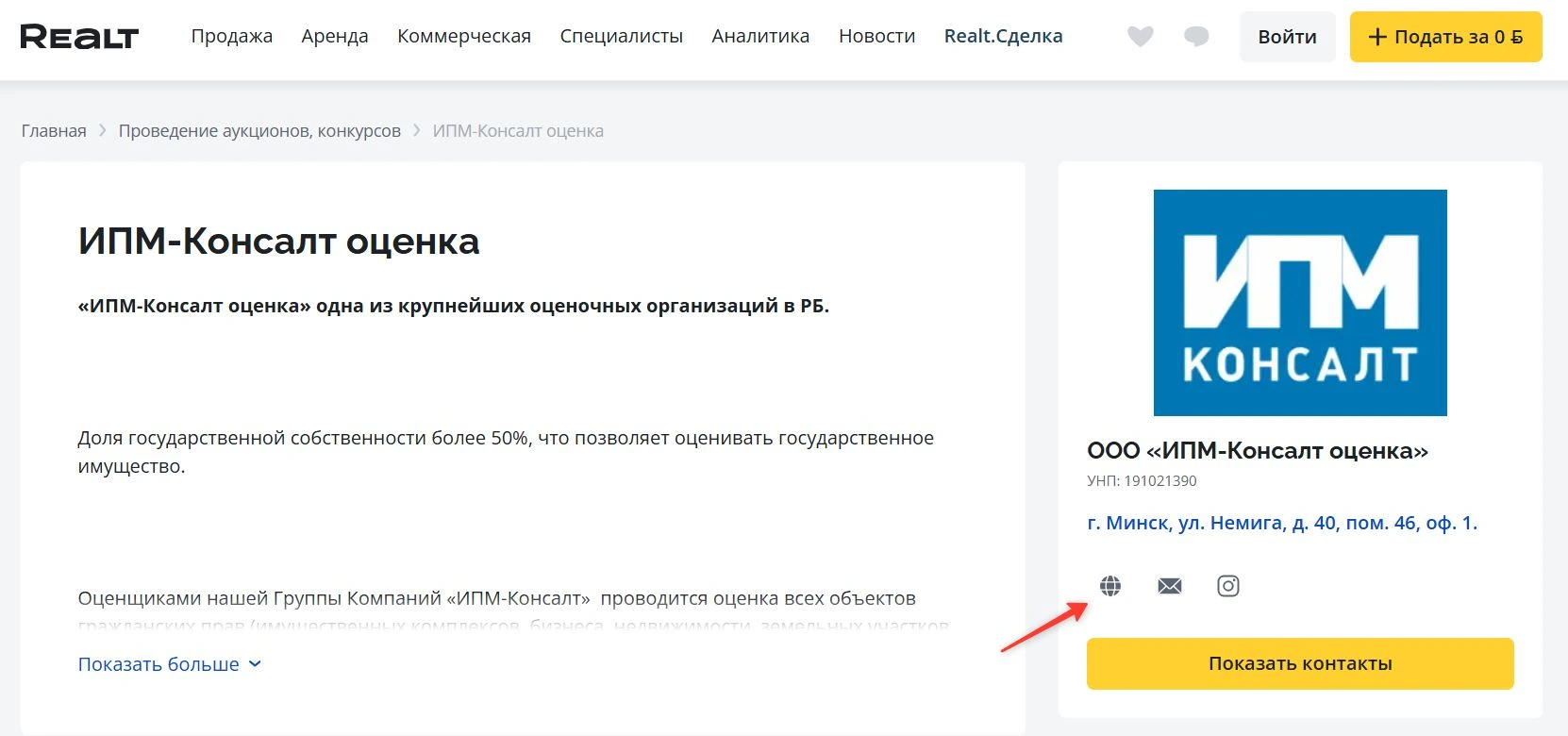Select ИПМ-Консалт оценка breadcrumb text
The width and height of the screenshot is (1568, 736).
[x=518, y=131]
